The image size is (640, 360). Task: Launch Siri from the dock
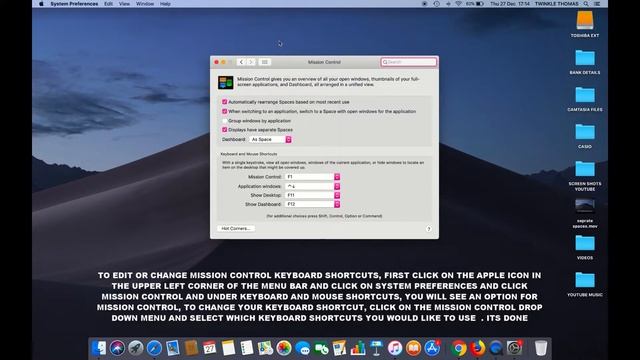[x=117, y=348]
